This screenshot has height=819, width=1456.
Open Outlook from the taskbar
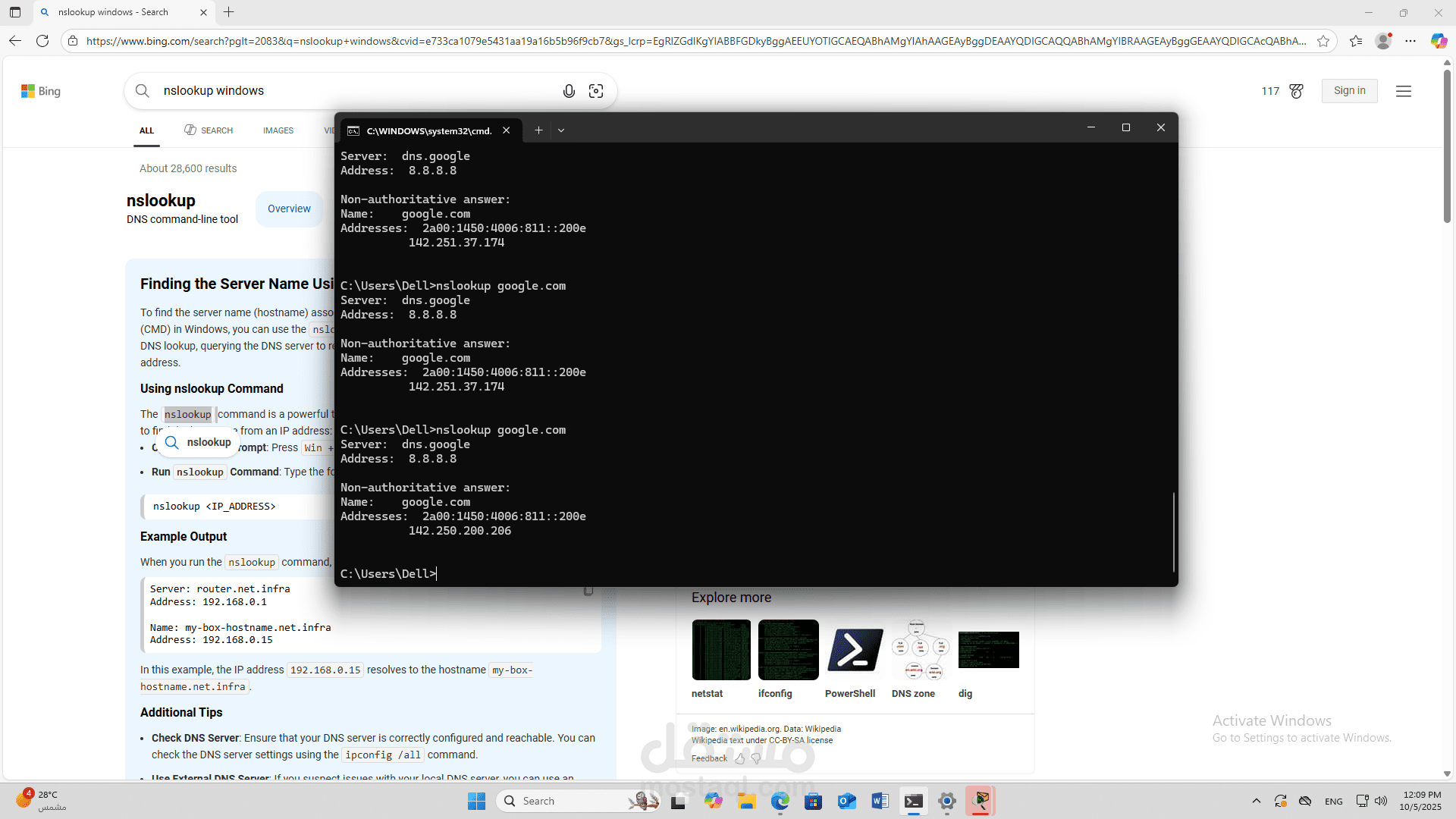point(847,801)
